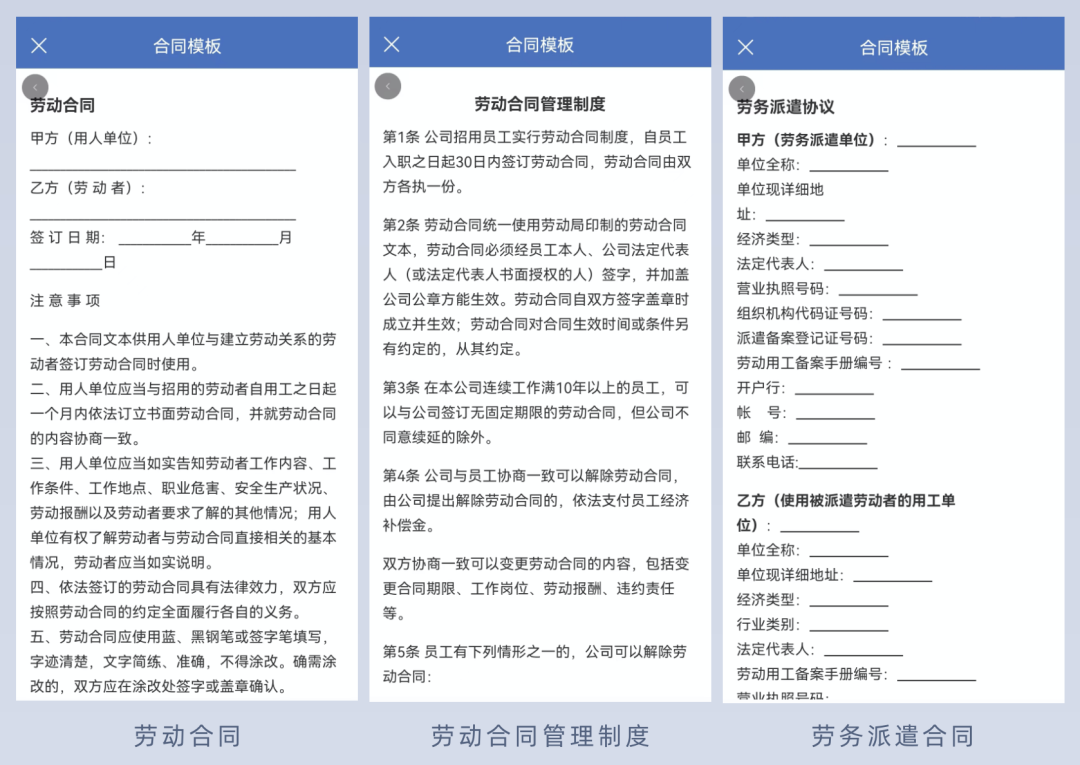Select the middle 合同模板 title bar
The width and height of the screenshot is (1080, 765).
coord(539,45)
